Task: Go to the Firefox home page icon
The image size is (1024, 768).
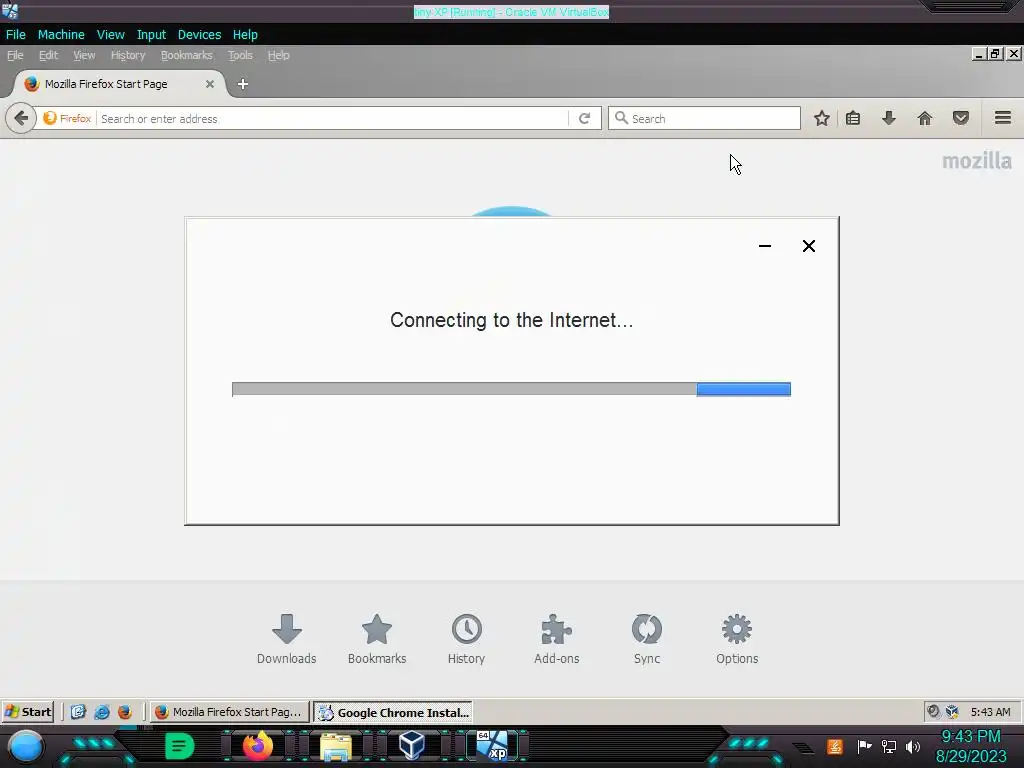Action: click(x=925, y=118)
